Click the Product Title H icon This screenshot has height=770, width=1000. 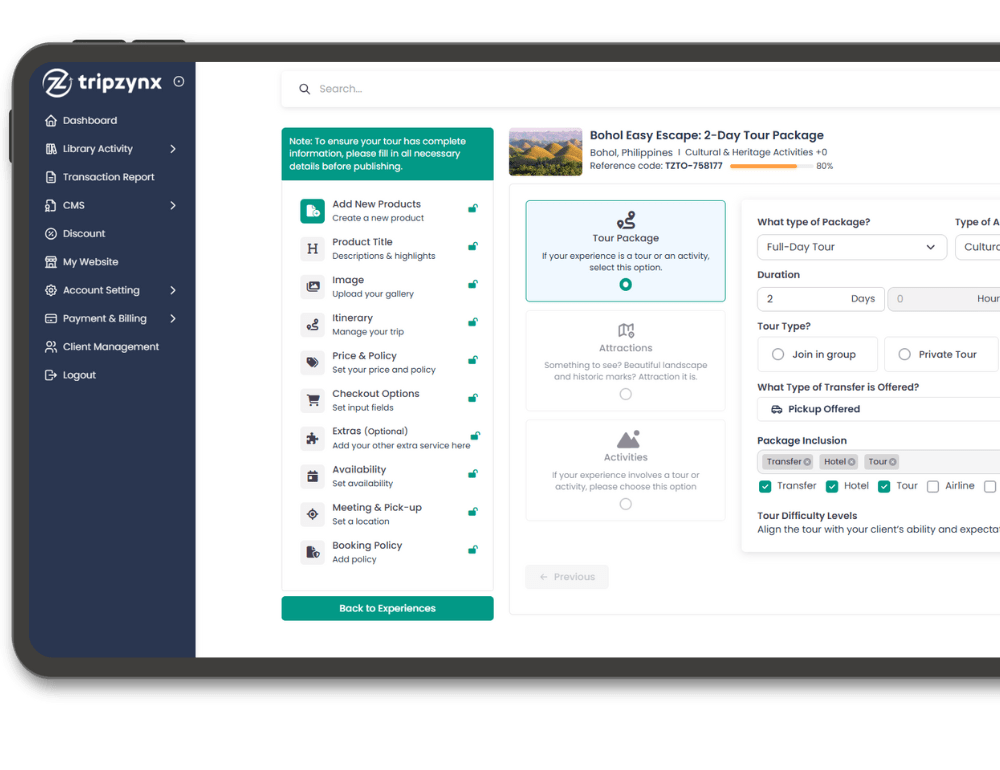(x=312, y=249)
